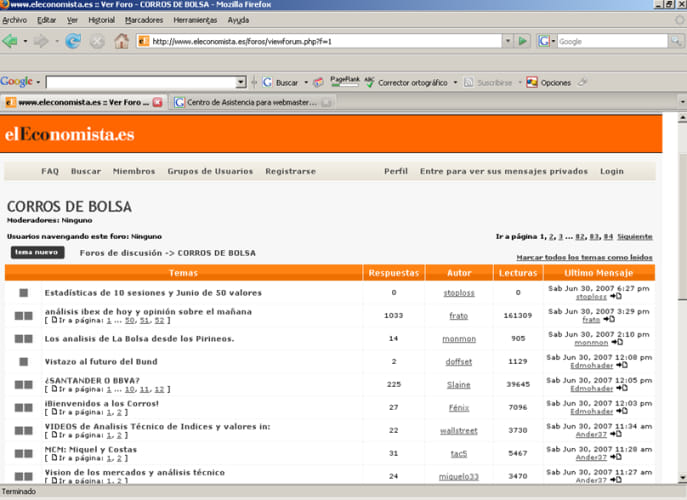The image size is (687, 500).
Task: Go to the Home page icon
Action: click(121, 41)
